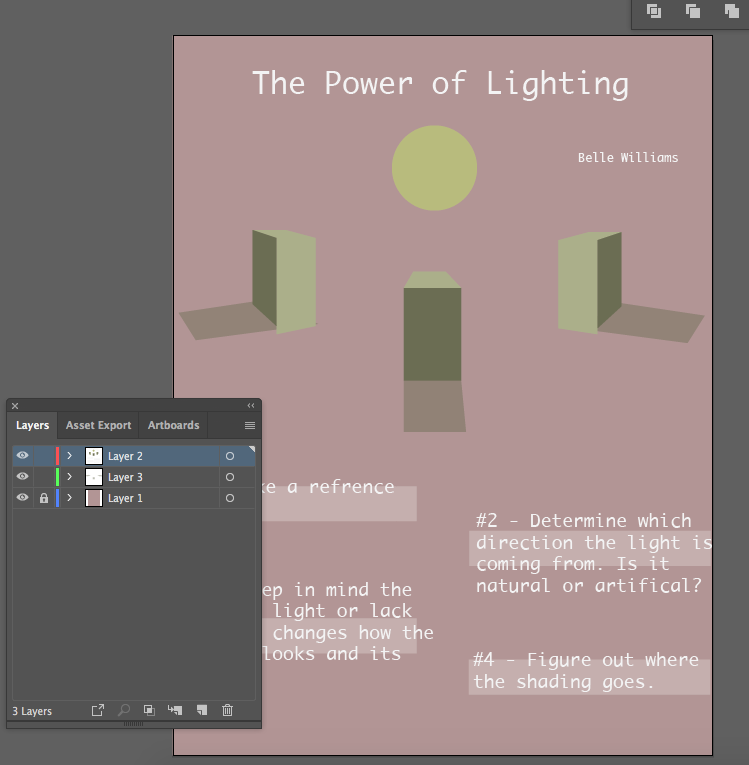Screen dimensions: 749x765
Task: Toggle visibility of Layer 3
Action: pyautogui.click(x=22, y=477)
